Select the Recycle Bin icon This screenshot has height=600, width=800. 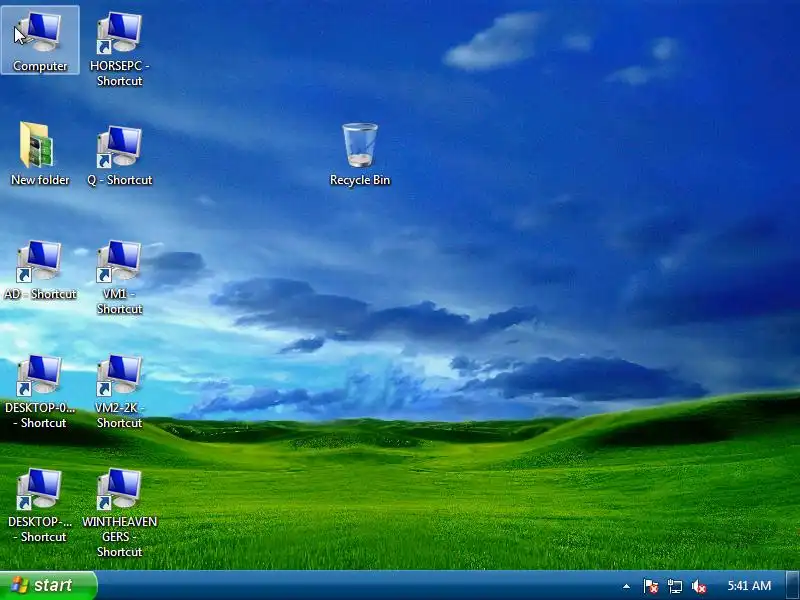360,153
